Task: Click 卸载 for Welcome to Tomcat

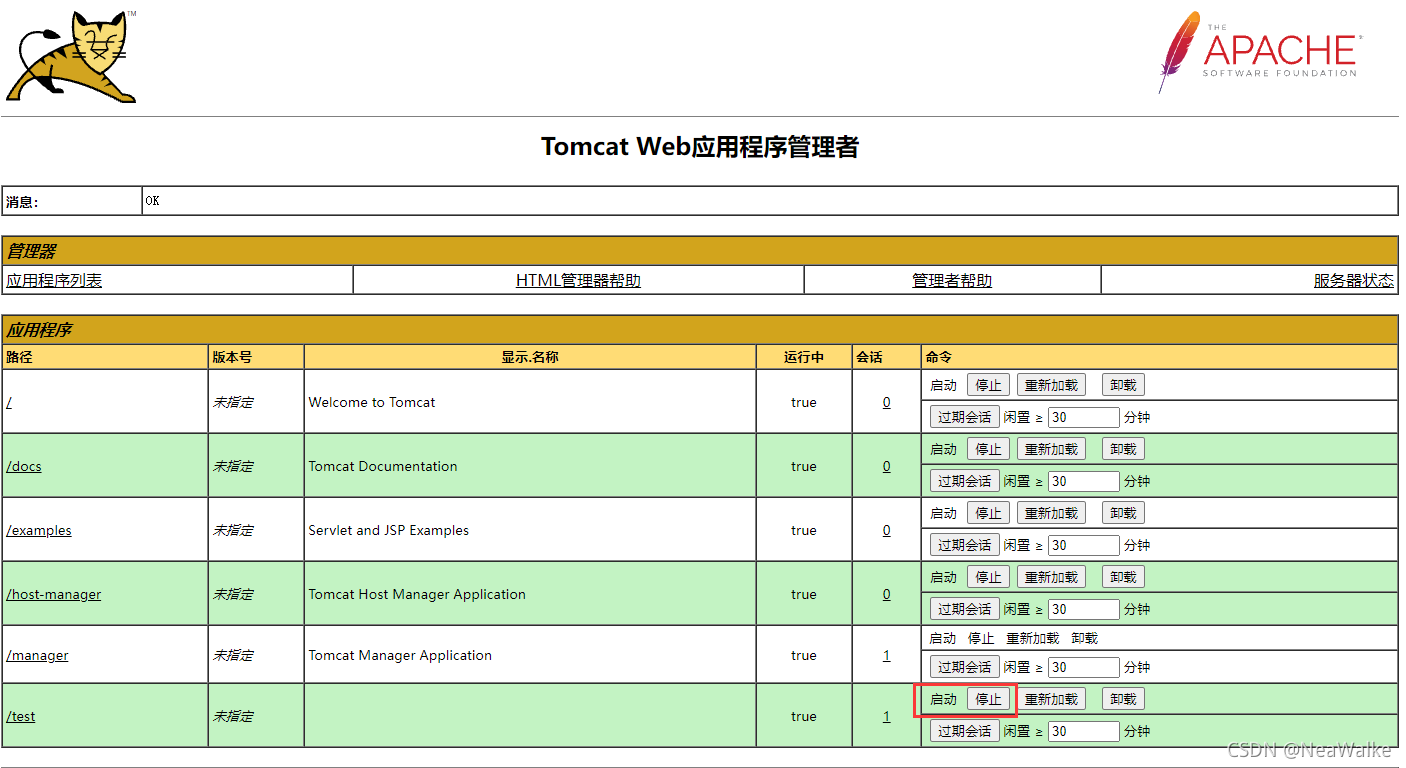Action: [1123, 385]
